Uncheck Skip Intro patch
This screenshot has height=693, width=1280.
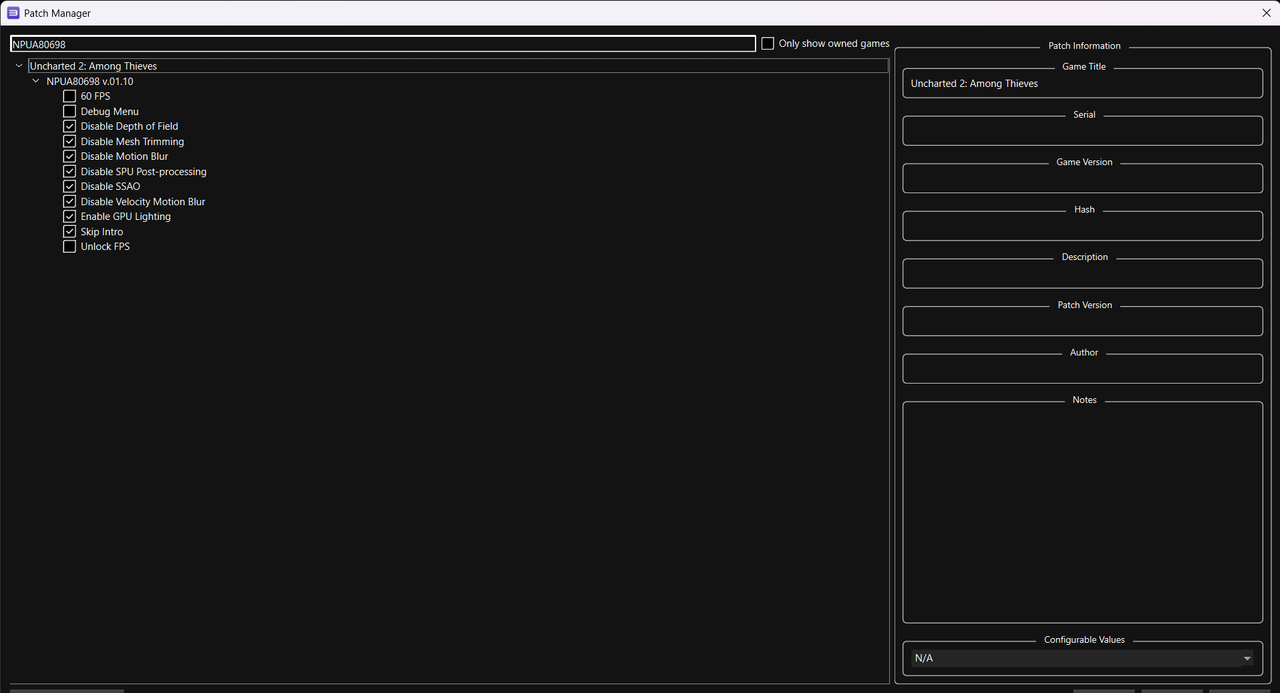pyautogui.click(x=70, y=231)
